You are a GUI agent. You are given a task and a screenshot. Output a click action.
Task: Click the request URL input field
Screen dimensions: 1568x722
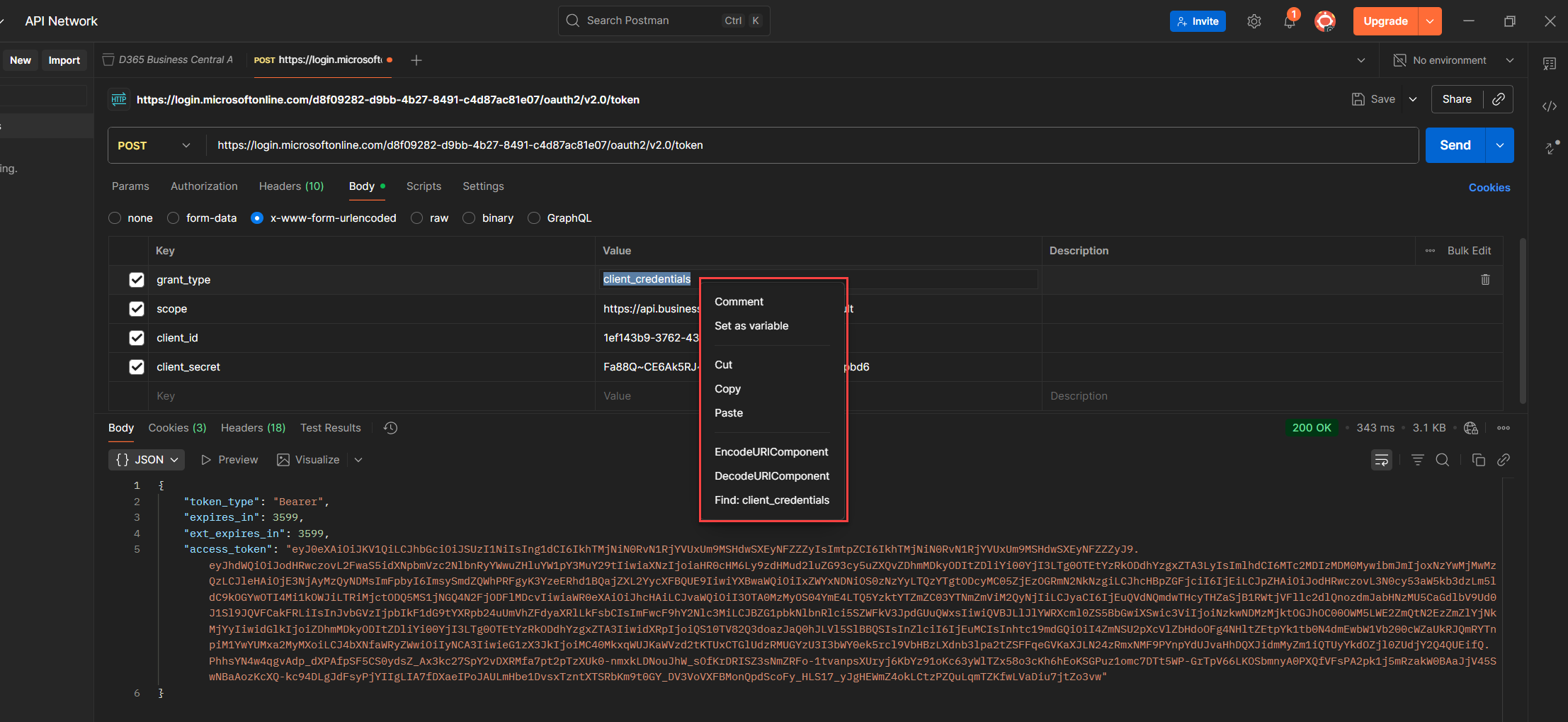(812, 145)
